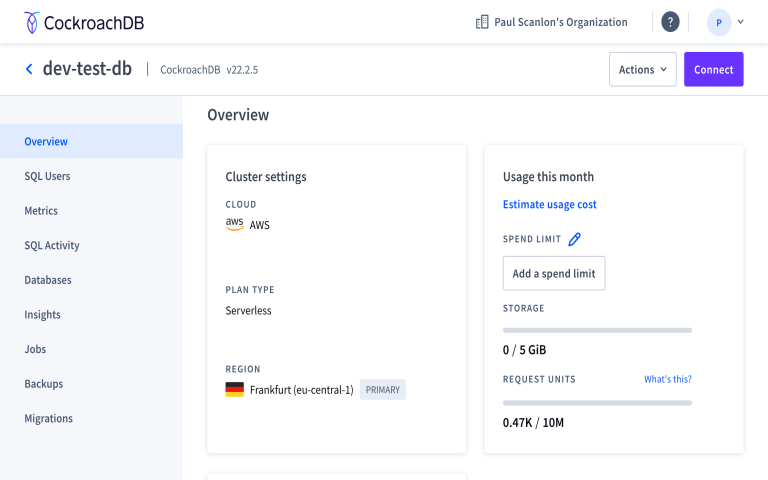Click the Add a spend limit button

coord(554,273)
